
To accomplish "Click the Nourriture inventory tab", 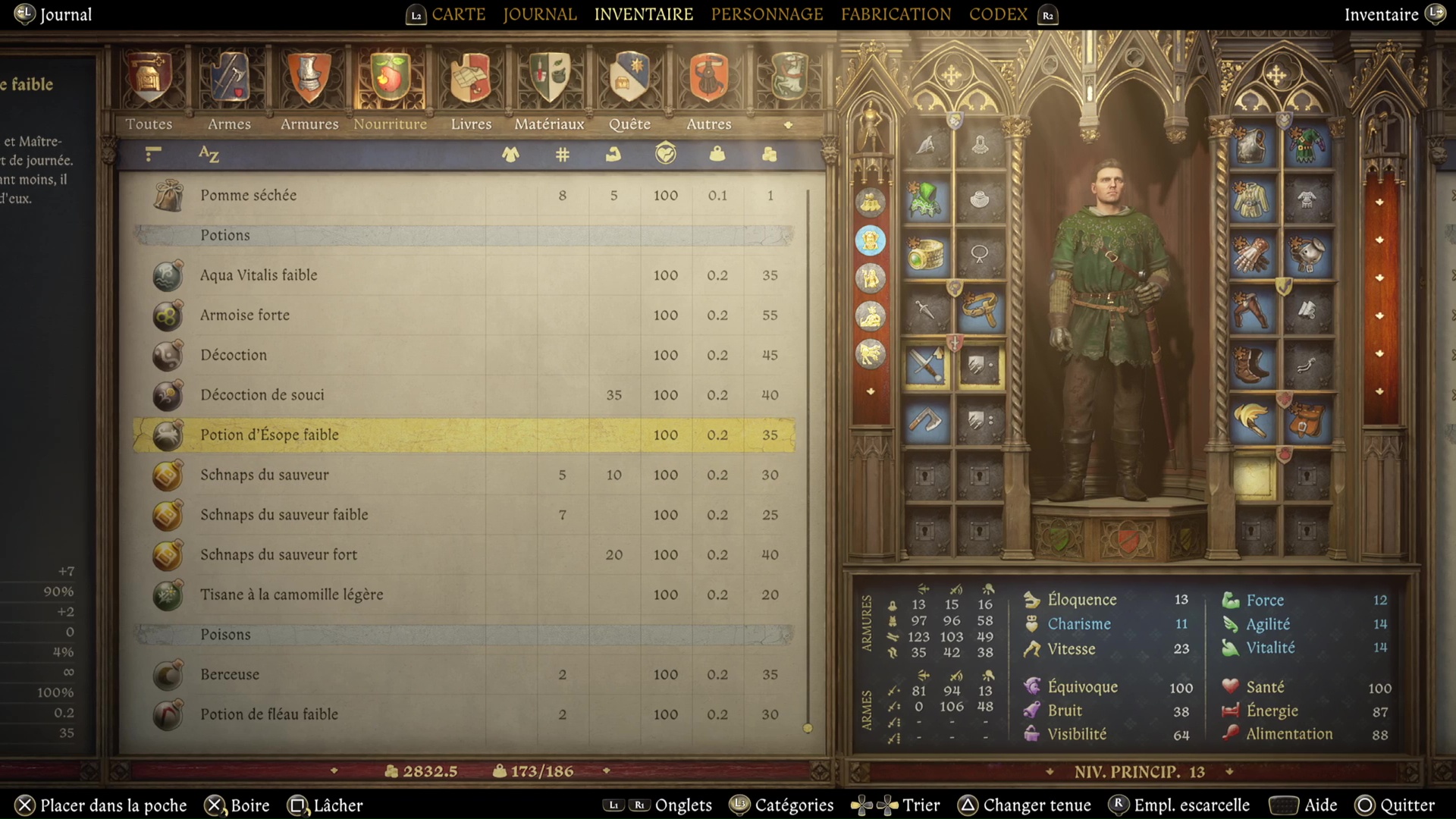I will click(390, 123).
